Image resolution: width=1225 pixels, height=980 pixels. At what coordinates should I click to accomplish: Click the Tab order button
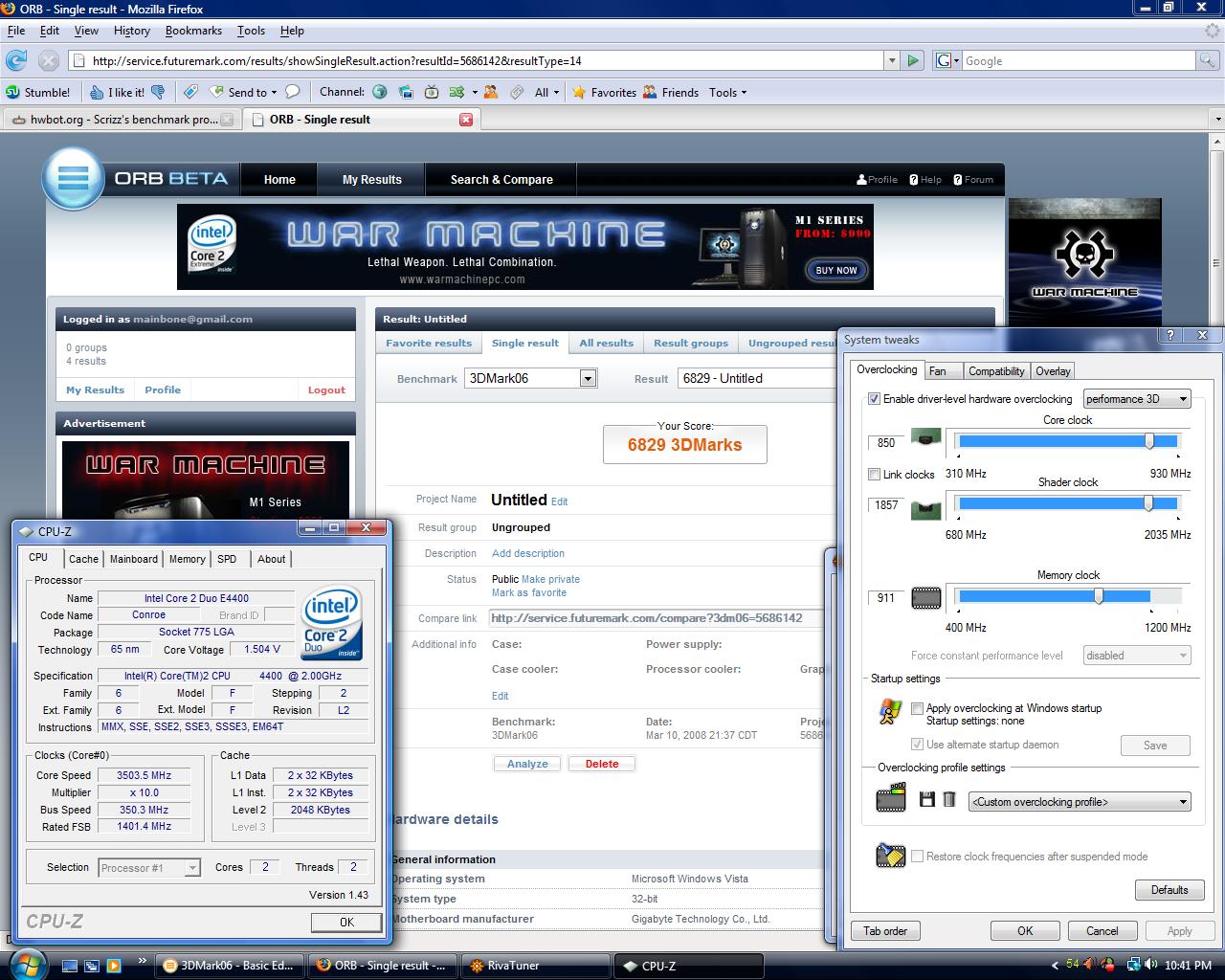click(x=885, y=931)
